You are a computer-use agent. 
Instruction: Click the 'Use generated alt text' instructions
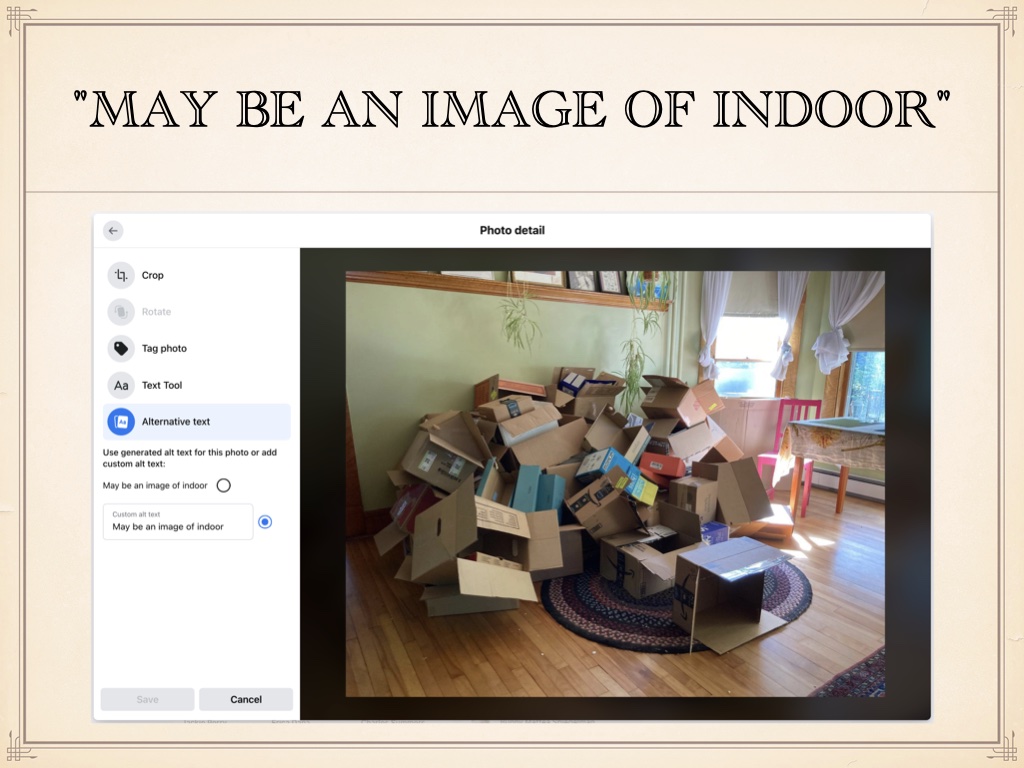189,458
